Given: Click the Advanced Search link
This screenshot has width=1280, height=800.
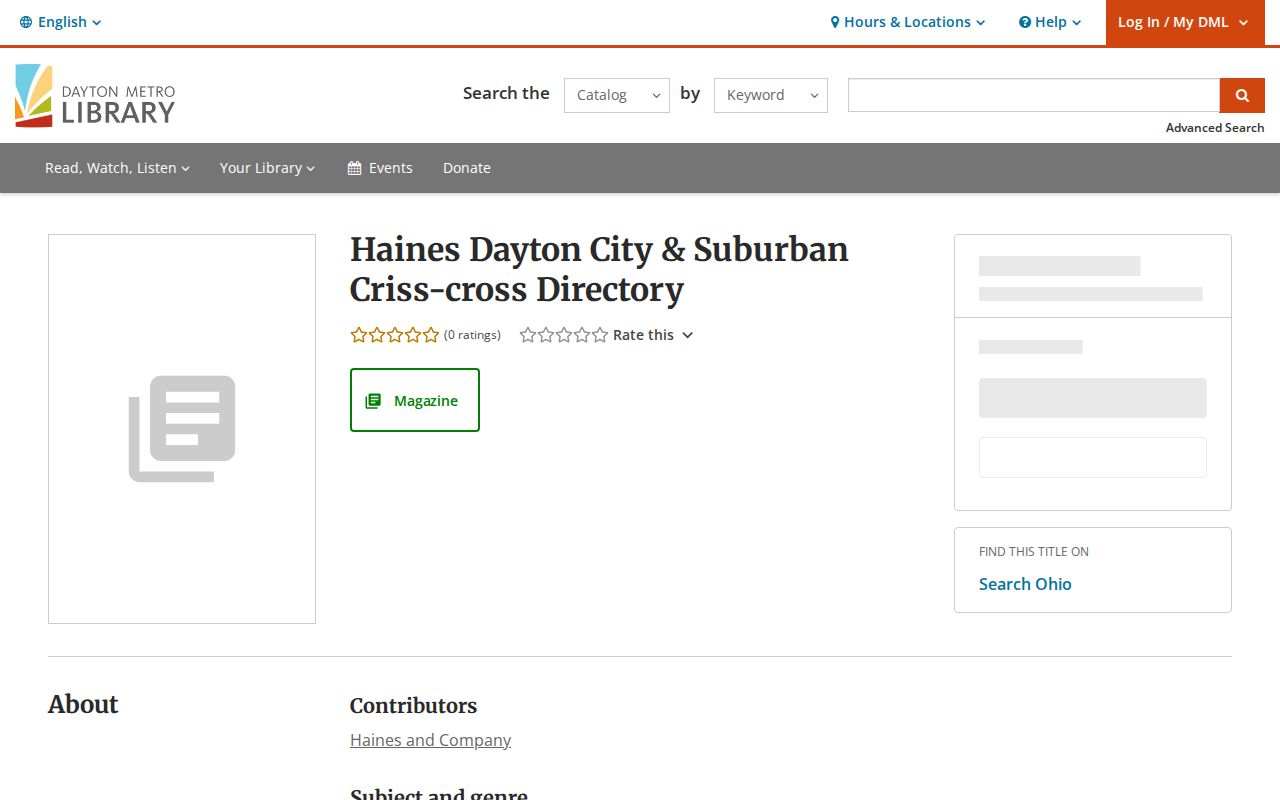Looking at the screenshot, I should [x=1215, y=128].
